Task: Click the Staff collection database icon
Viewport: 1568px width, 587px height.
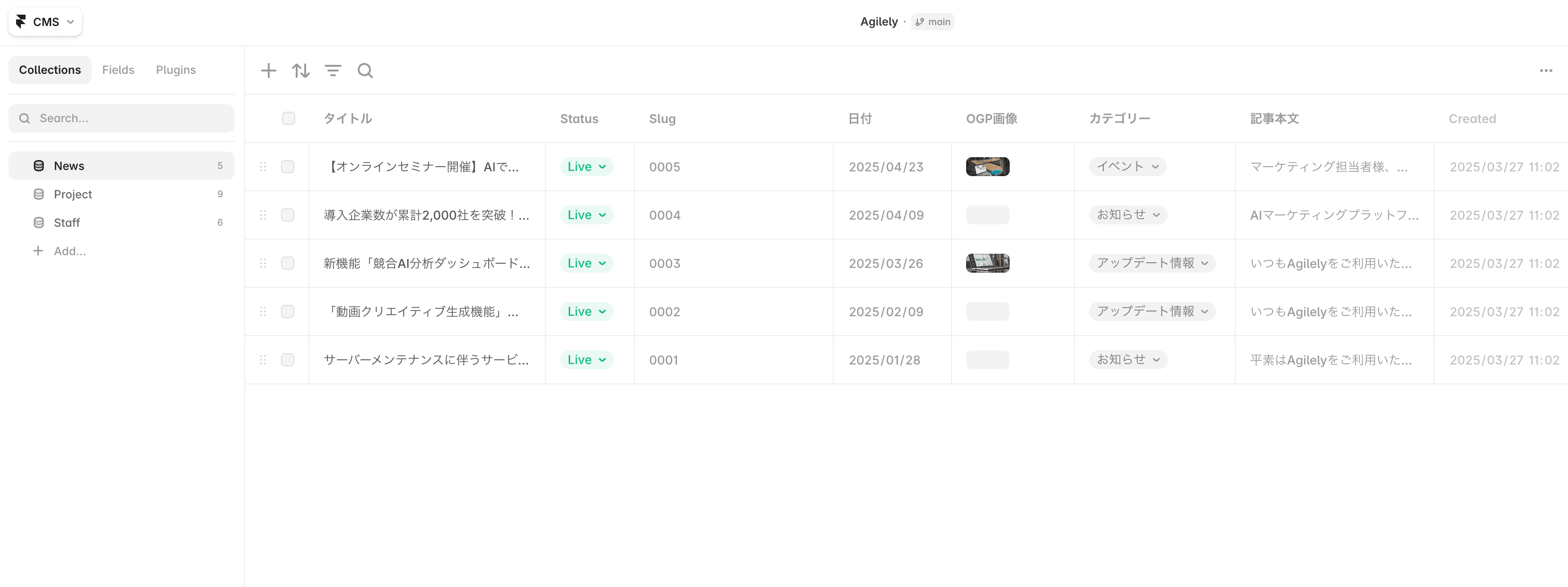Action: [38, 223]
